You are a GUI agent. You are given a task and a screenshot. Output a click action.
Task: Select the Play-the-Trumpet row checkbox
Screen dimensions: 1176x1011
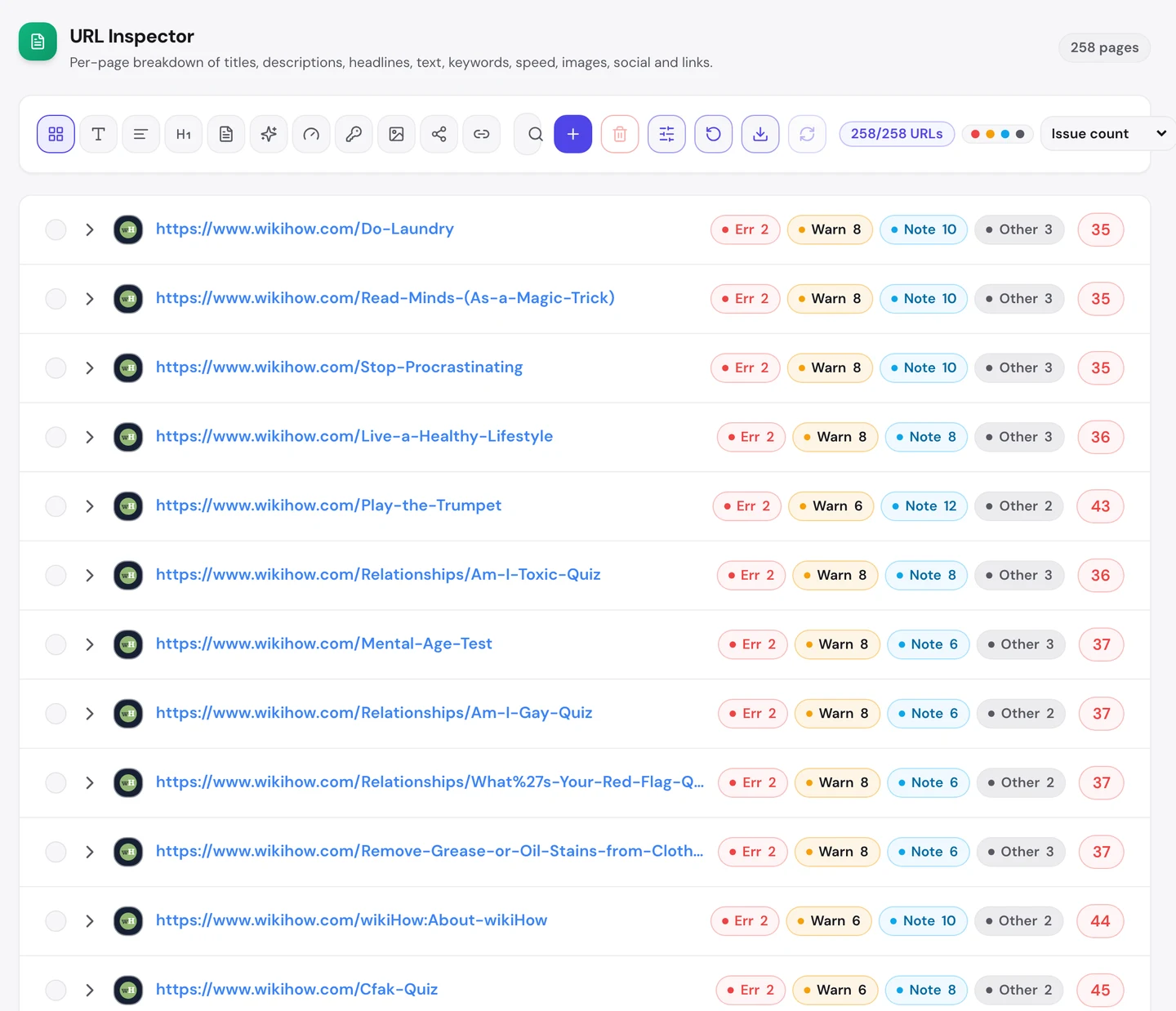point(56,506)
